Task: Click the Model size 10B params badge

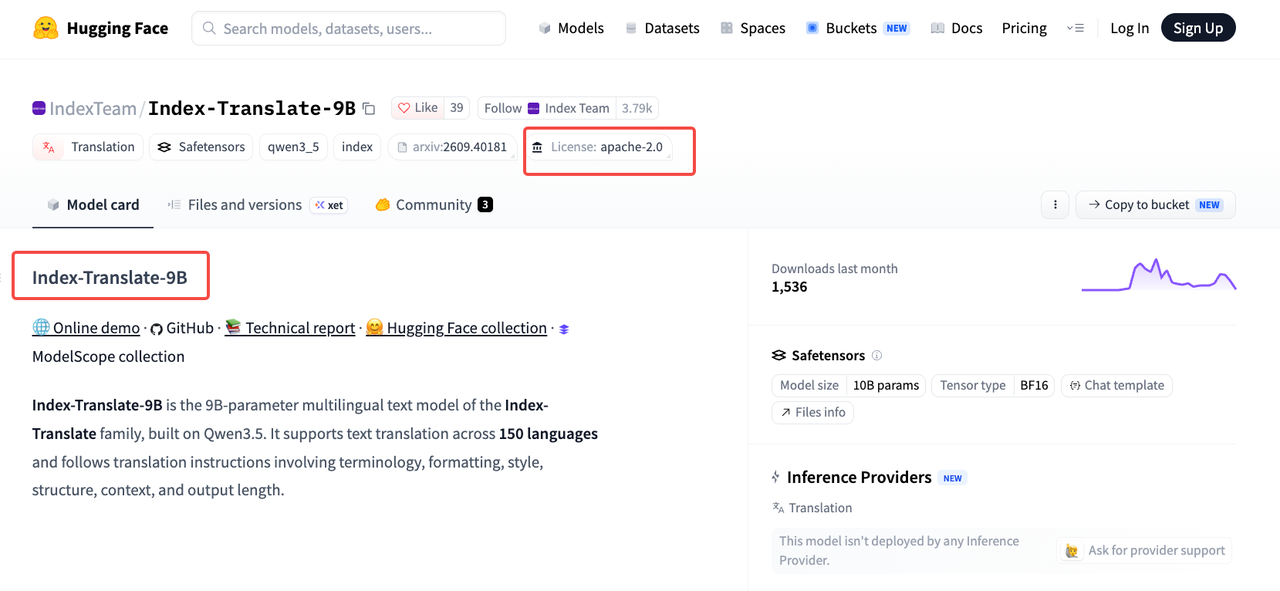Action: coord(848,385)
